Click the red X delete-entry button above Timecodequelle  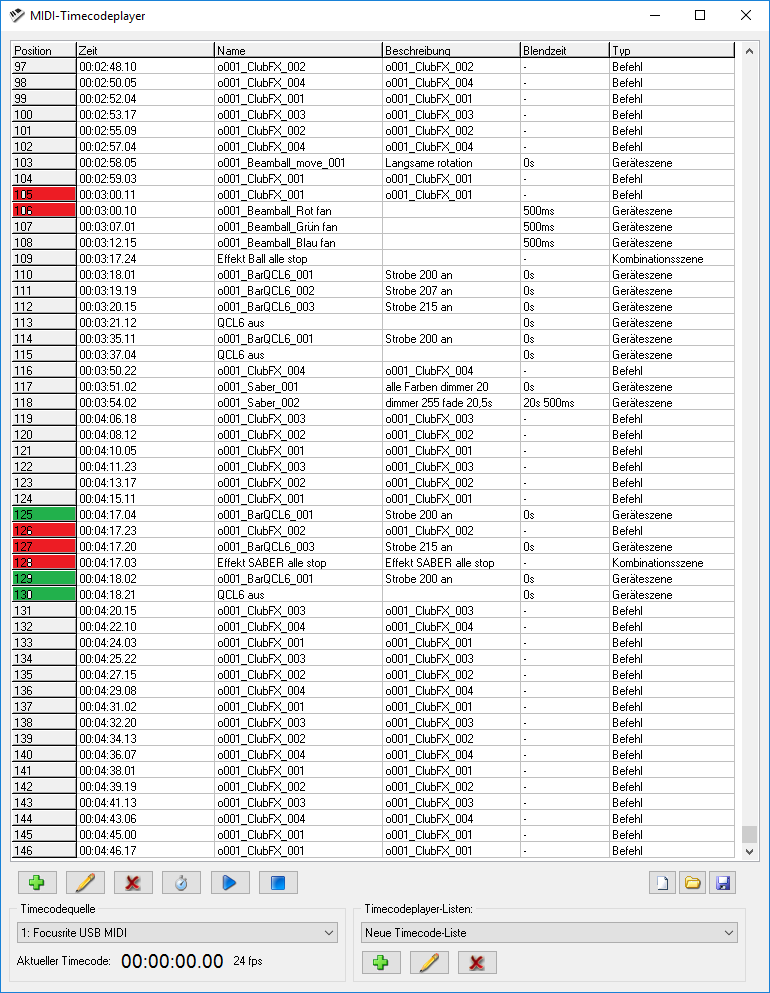tap(133, 883)
